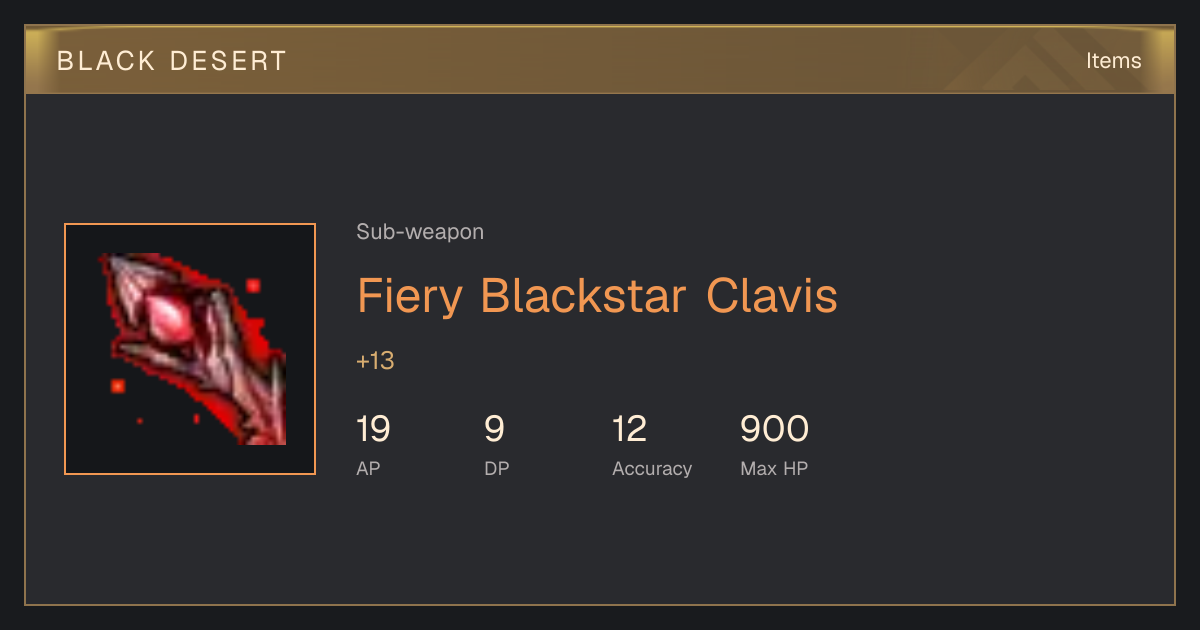1200x630 pixels.
Task: Click the orange border frame of the item thumbnail
Action: pyautogui.click(x=190, y=225)
